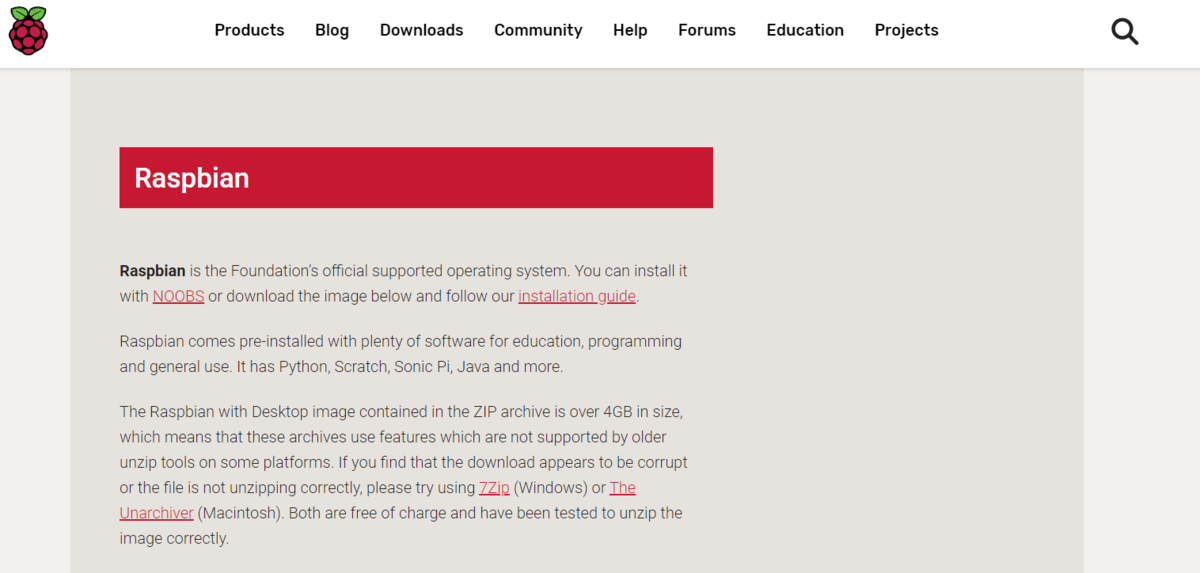Navigate to Projects
This screenshot has height=573, width=1200.
(906, 30)
